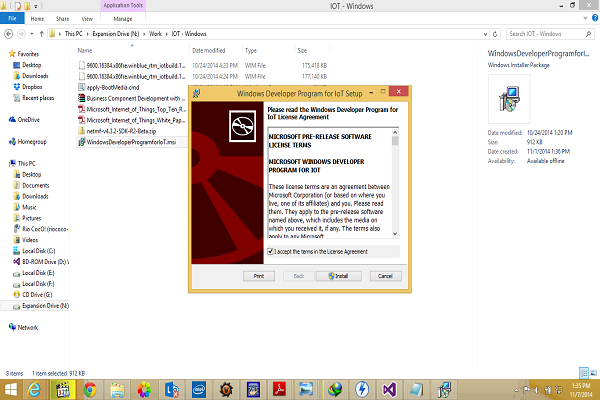Viewport: 600px width, 400px height.
Task: Tick the accept license terms checkbox
Action: [270, 251]
